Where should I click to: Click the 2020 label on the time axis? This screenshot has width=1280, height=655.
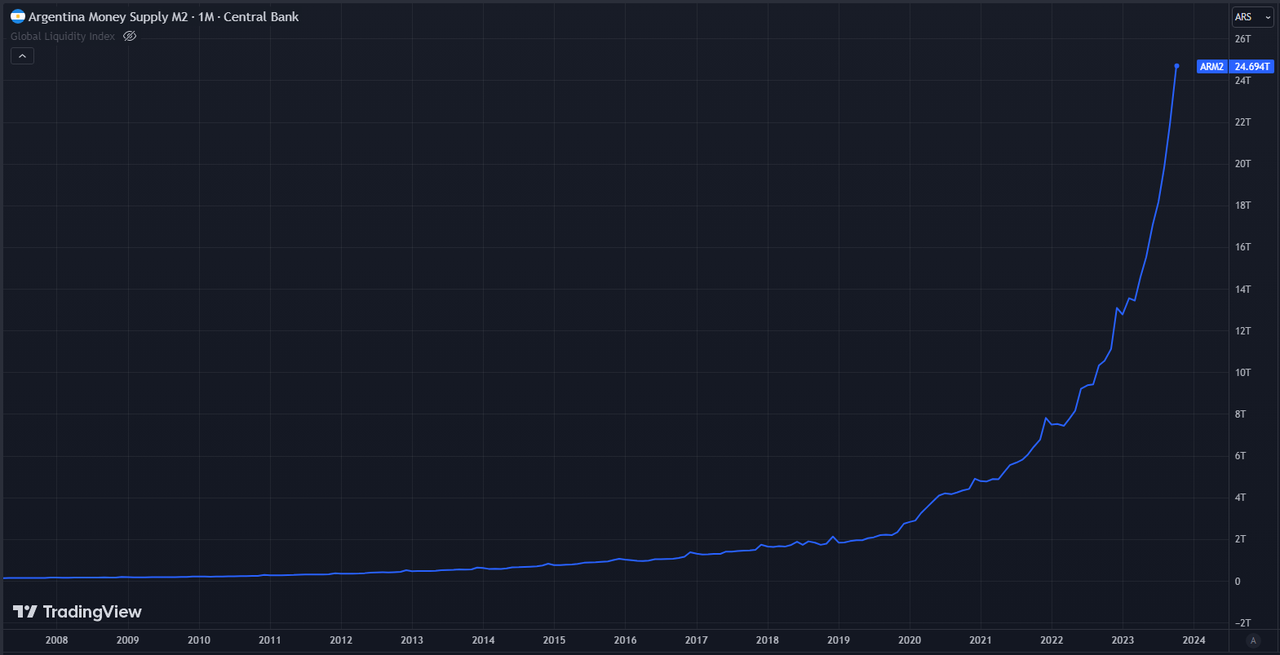tap(910, 640)
